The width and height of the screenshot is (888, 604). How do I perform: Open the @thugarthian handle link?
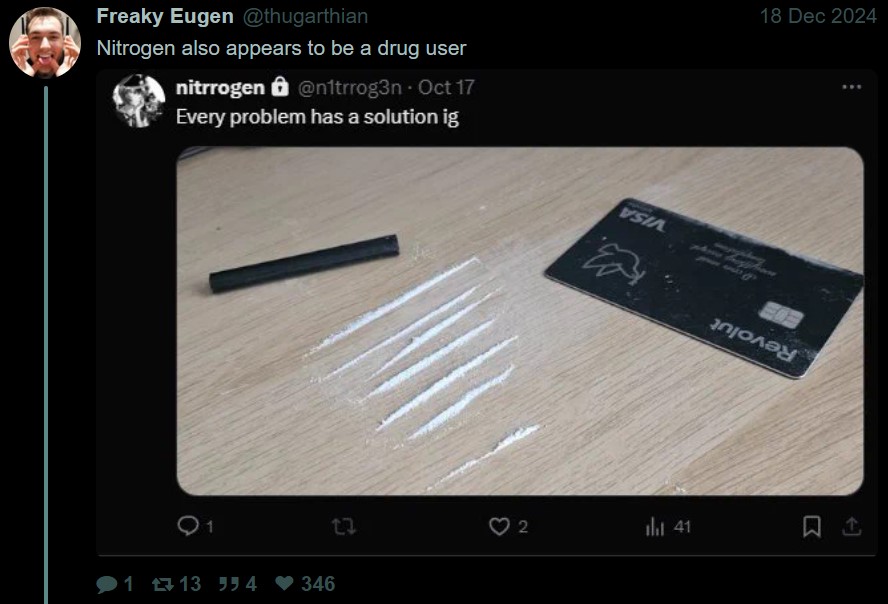[x=305, y=16]
